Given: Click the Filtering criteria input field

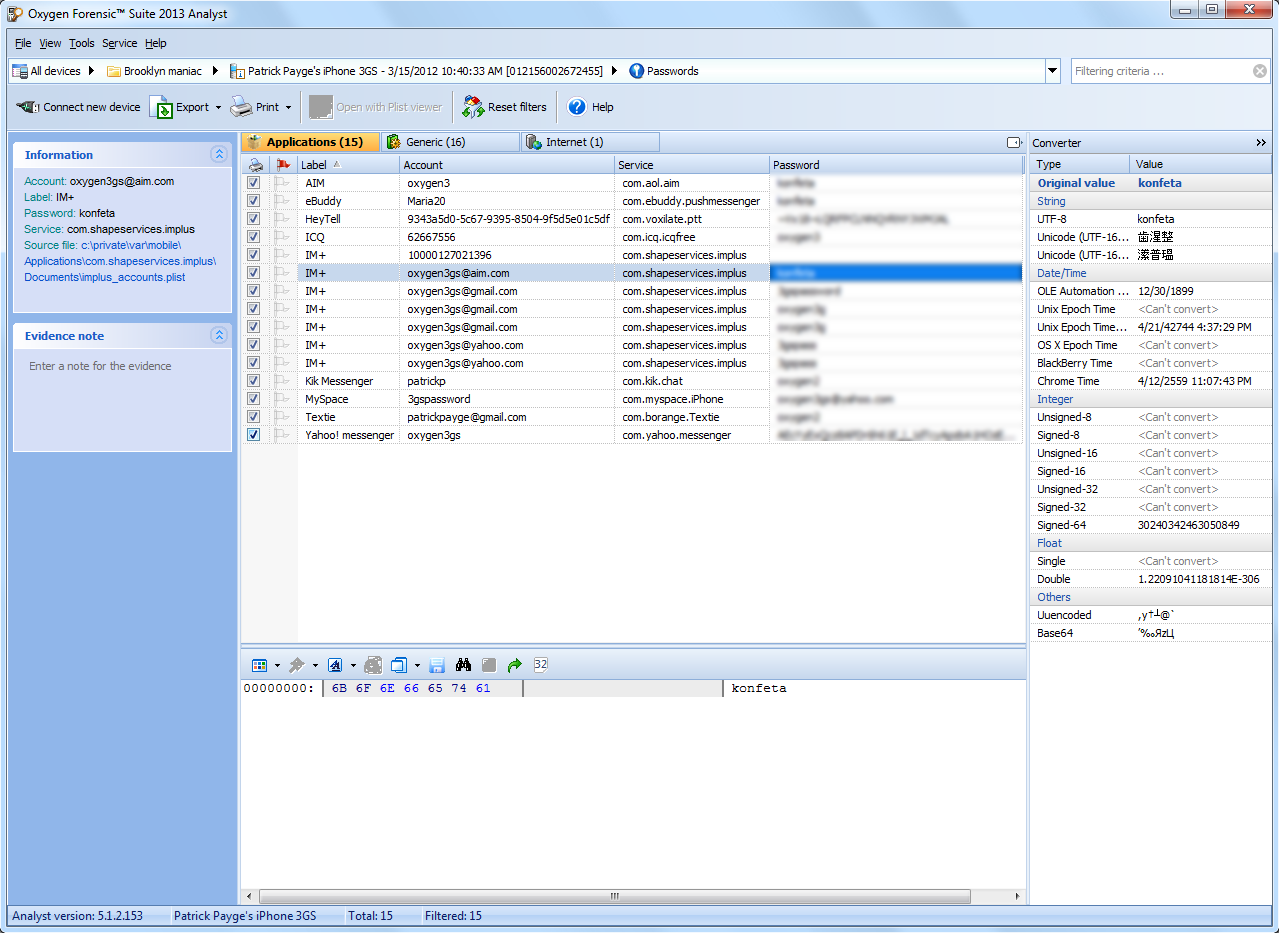Looking at the screenshot, I should pyautogui.click(x=1162, y=71).
